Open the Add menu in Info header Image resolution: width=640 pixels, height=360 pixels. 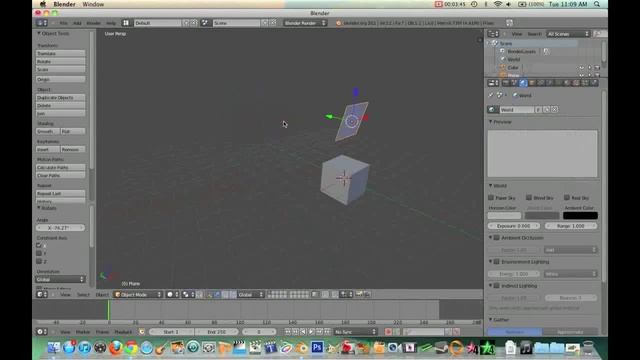[x=77, y=23]
